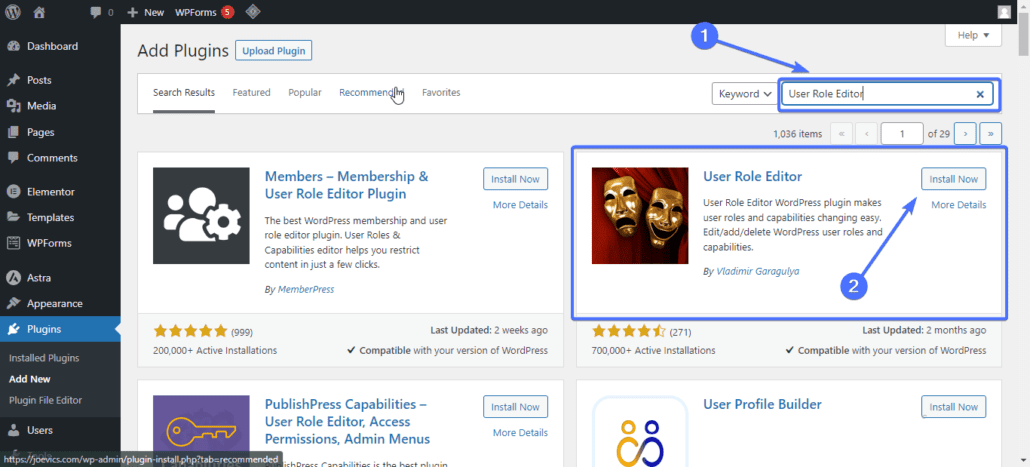1030x467 pixels.
Task: Install Members Membership plugin
Action: pyautogui.click(x=516, y=179)
